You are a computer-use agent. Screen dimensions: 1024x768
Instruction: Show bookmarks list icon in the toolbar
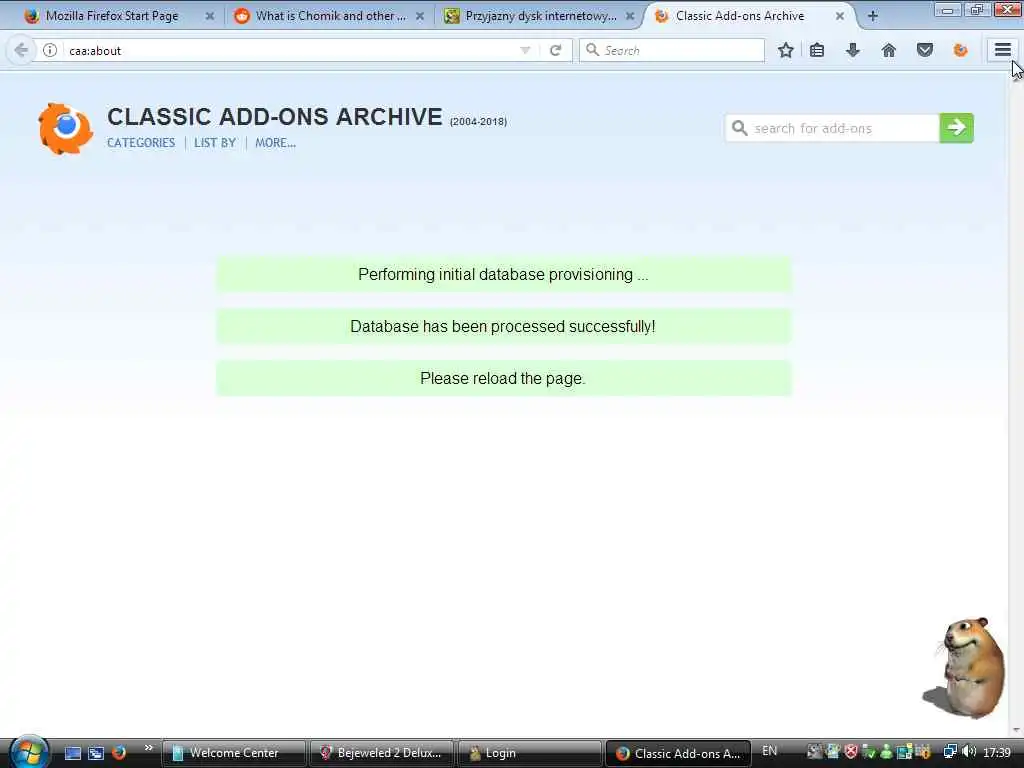tap(817, 50)
